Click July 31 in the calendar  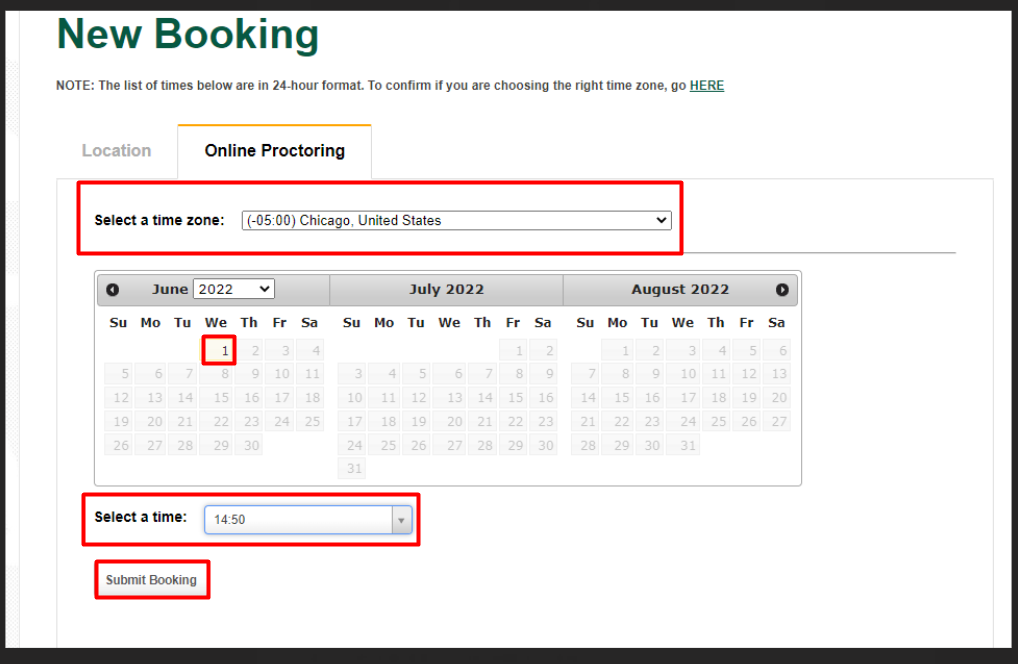(x=352, y=468)
